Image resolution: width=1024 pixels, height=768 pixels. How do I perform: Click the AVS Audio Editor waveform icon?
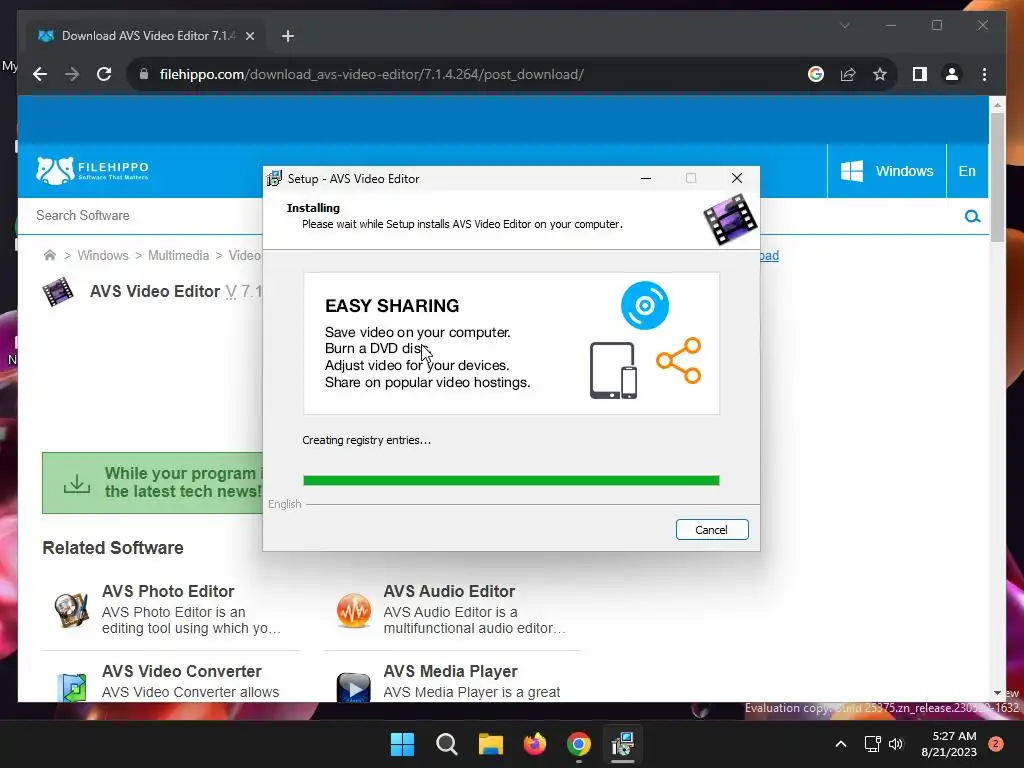tap(353, 611)
